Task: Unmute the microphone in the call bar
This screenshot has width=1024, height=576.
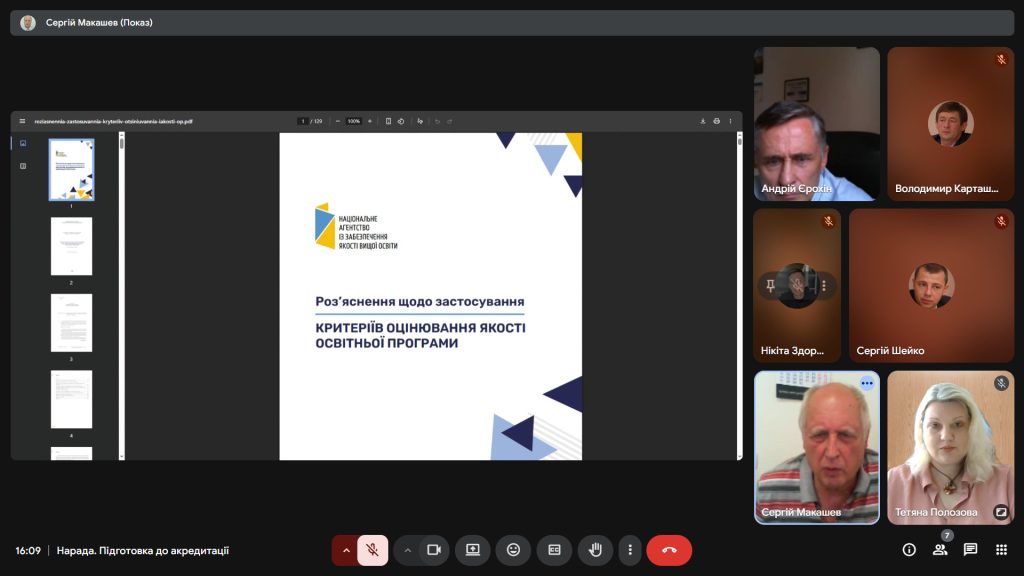Action: click(372, 550)
